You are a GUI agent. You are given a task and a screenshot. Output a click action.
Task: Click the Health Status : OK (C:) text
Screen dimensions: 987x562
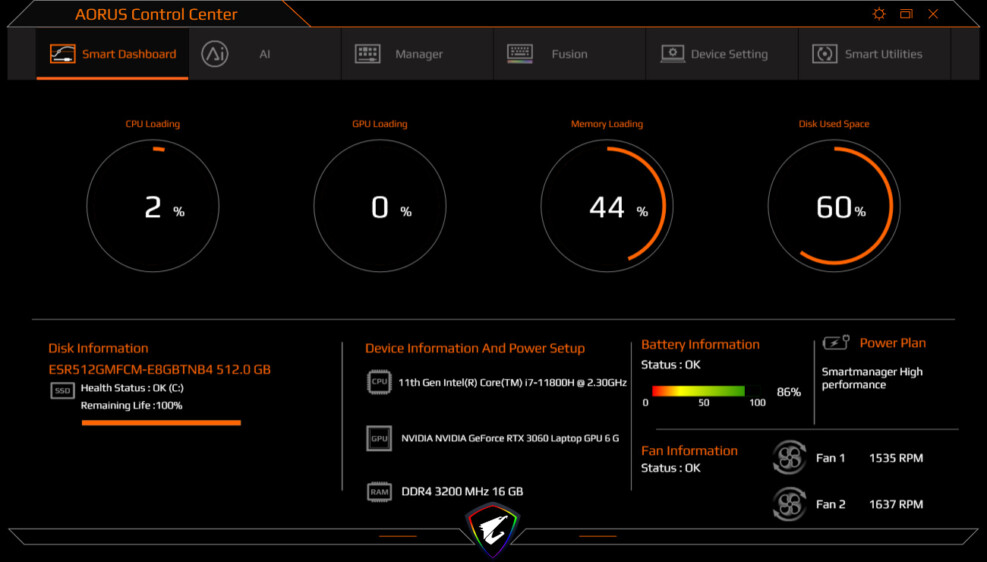(132, 388)
